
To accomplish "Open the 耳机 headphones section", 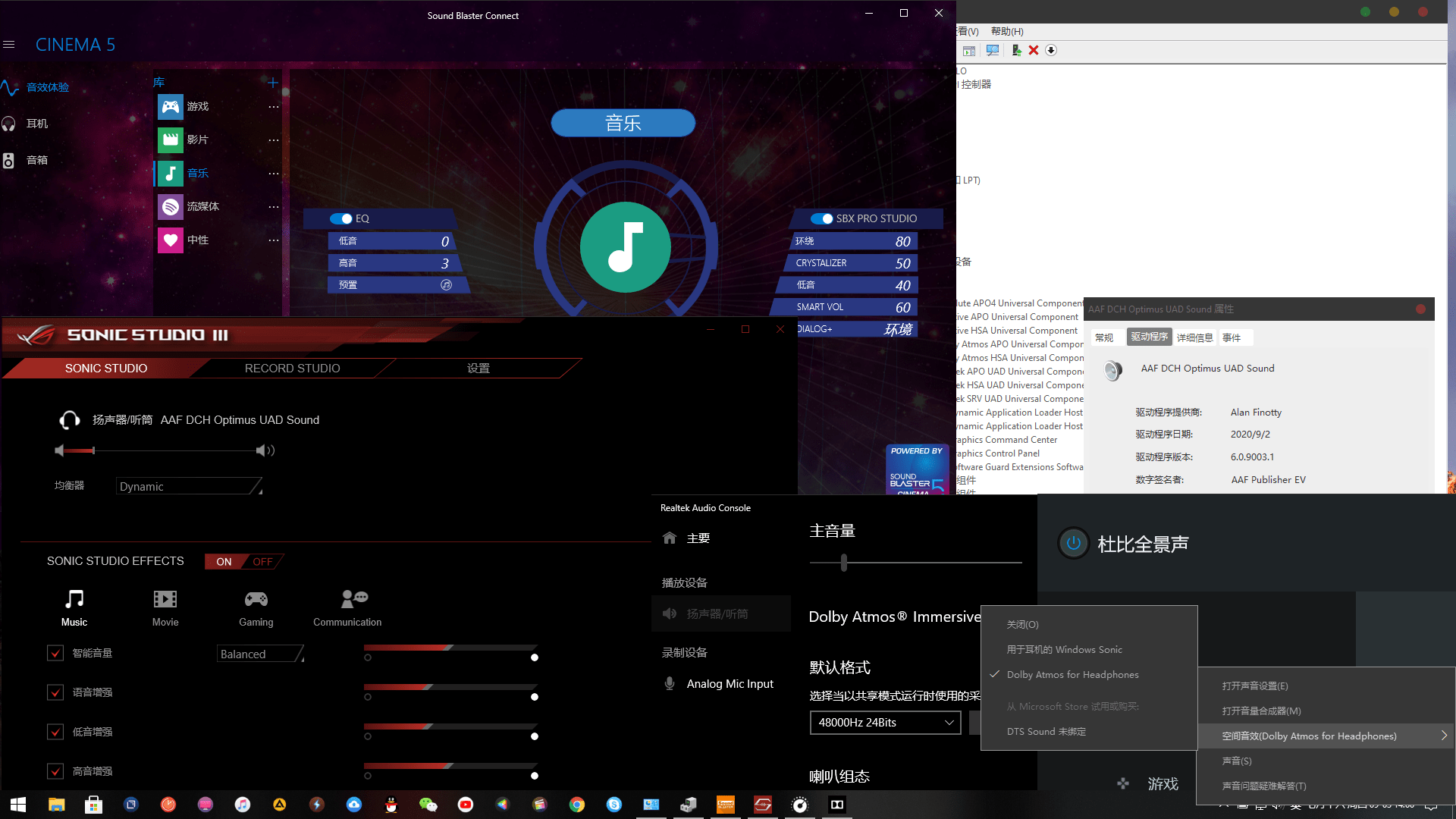I will [x=26, y=124].
